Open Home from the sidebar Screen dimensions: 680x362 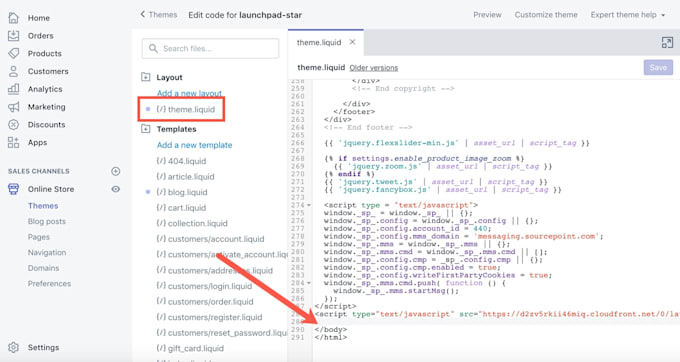point(39,18)
